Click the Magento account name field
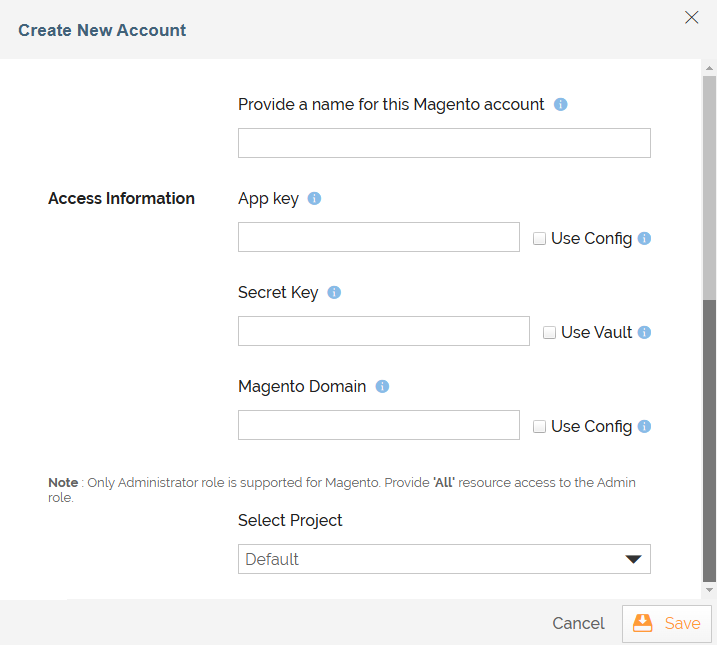Image resolution: width=717 pixels, height=645 pixels. pyautogui.click(x=444, y=143)
